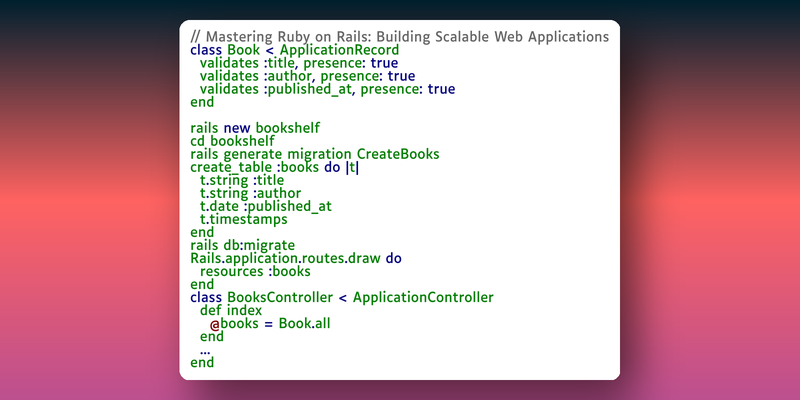Click the line "cd bookshelf"
Viewport: 800px width, 400px height.
232,141
